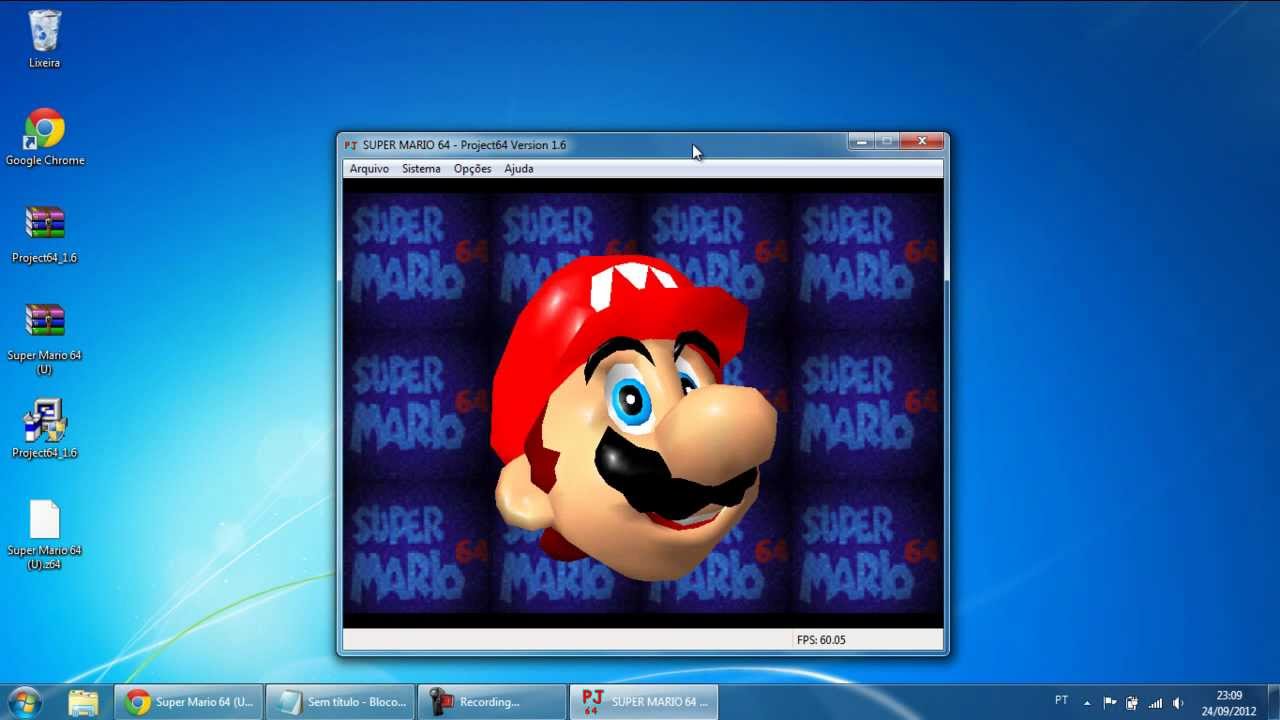Open the network signal tray icon

pyautogui.click(x=1155, y=703)
